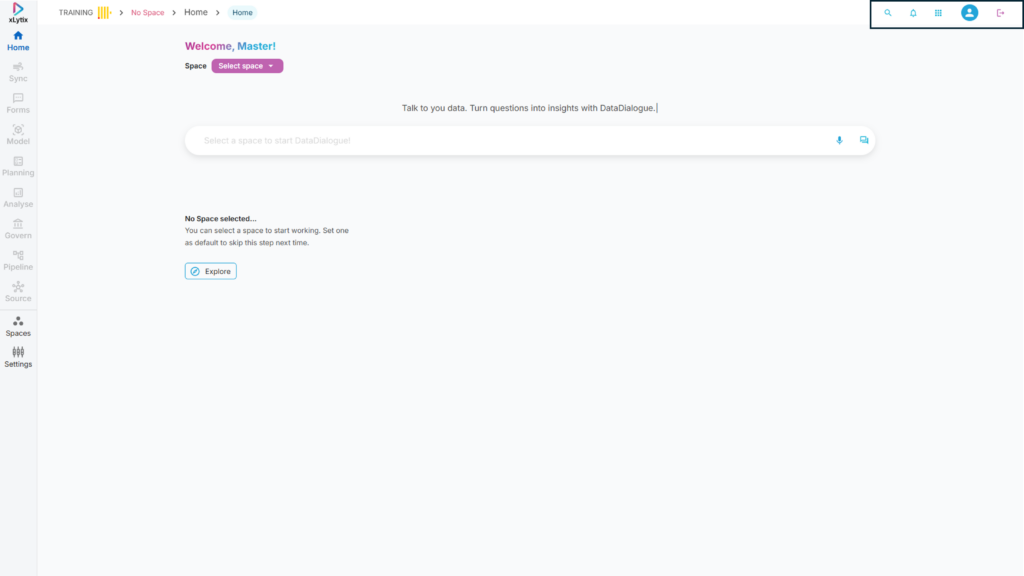Open the Analyse module in sidebar

coord(18,198)
